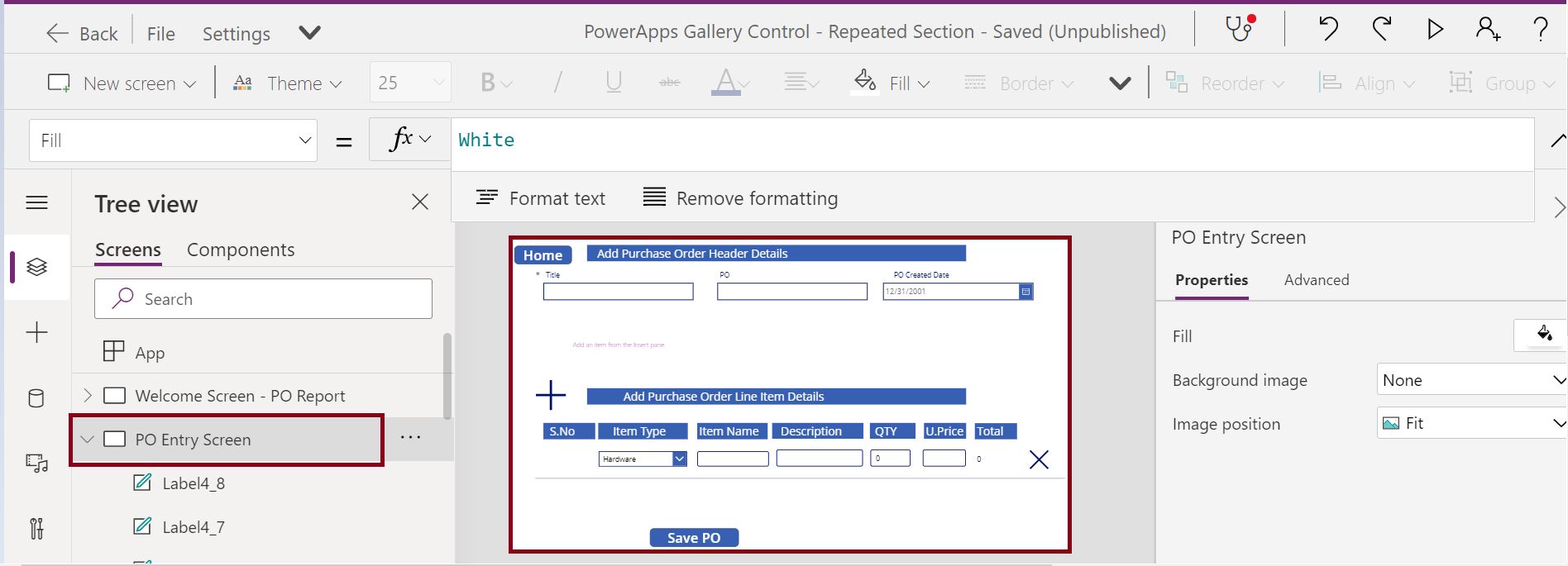Click the plus add line item icon
This screenshot has height=566, width=1568.
point(551,395)
